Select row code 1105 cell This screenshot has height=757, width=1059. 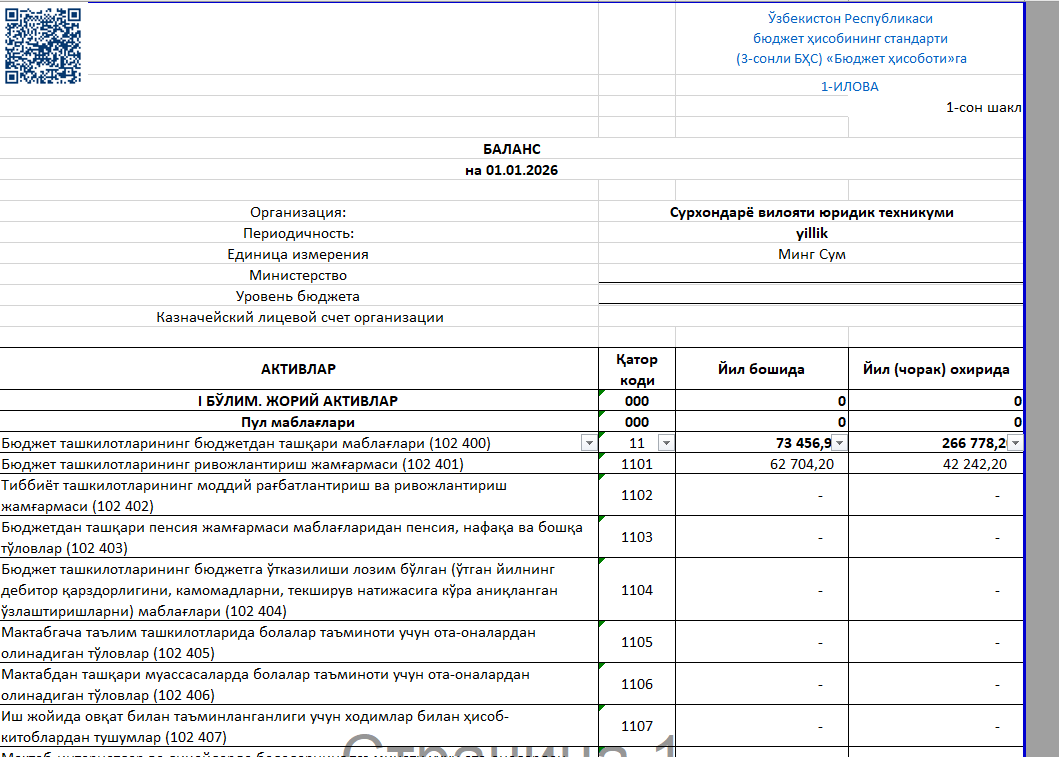click(x=637, y=642)
